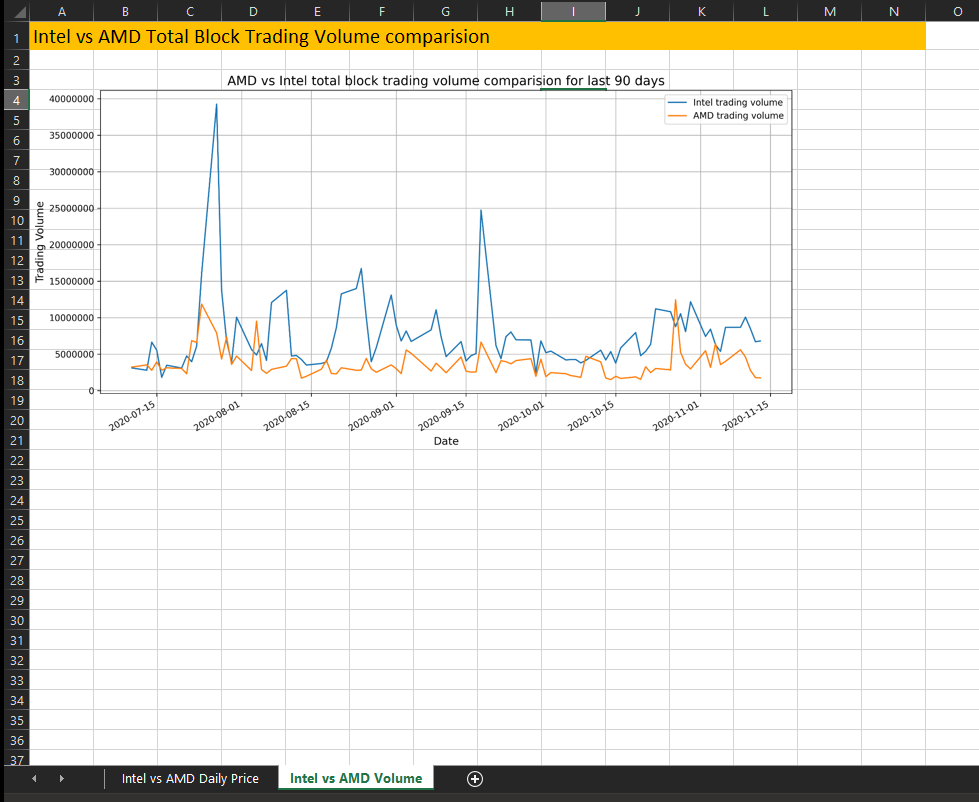Viewport: 979px width, 802px height.
Task: Select row 10 header
Action: [x=16, y=220]
